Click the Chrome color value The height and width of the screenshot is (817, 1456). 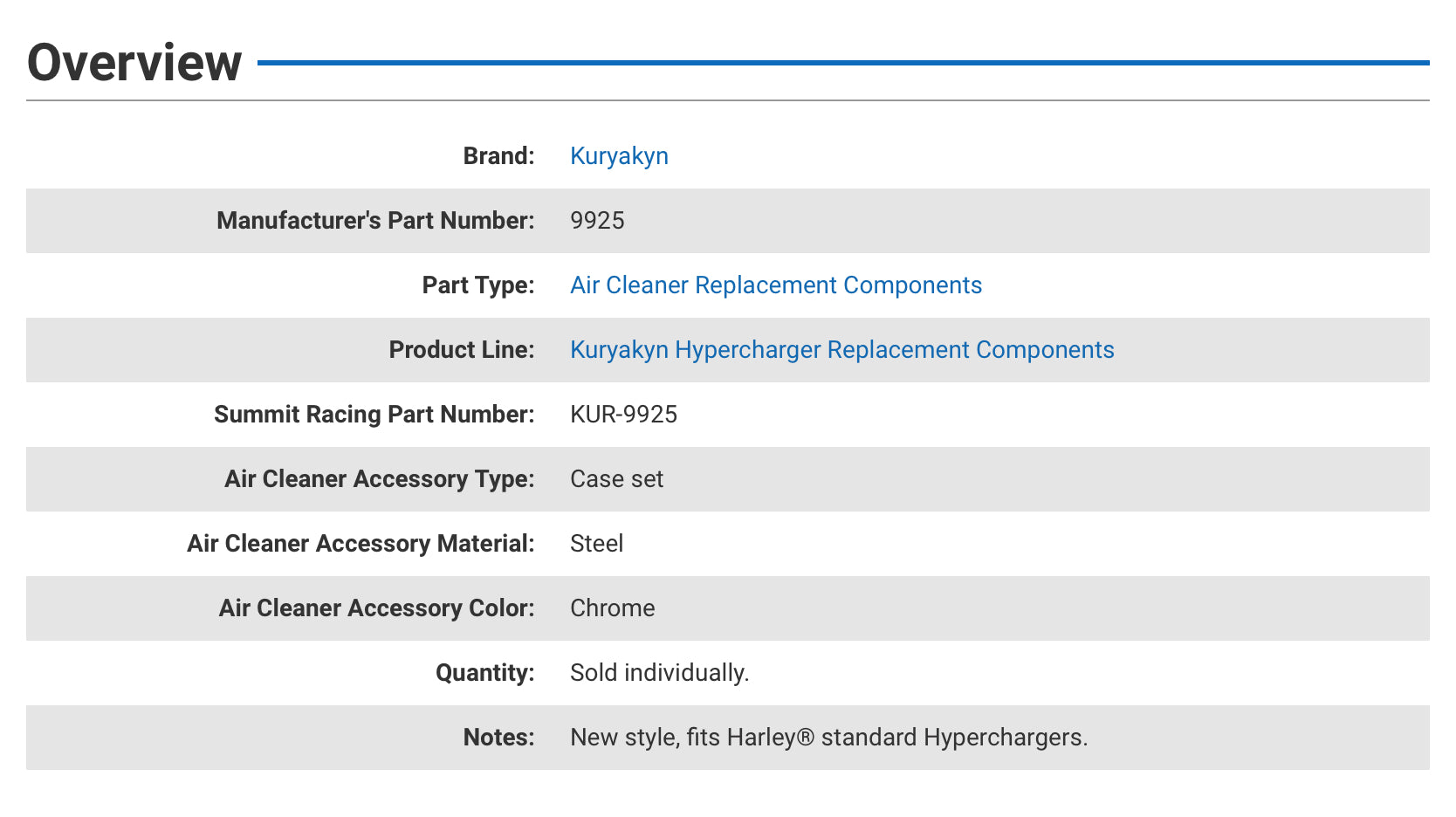tap(612, 608)
